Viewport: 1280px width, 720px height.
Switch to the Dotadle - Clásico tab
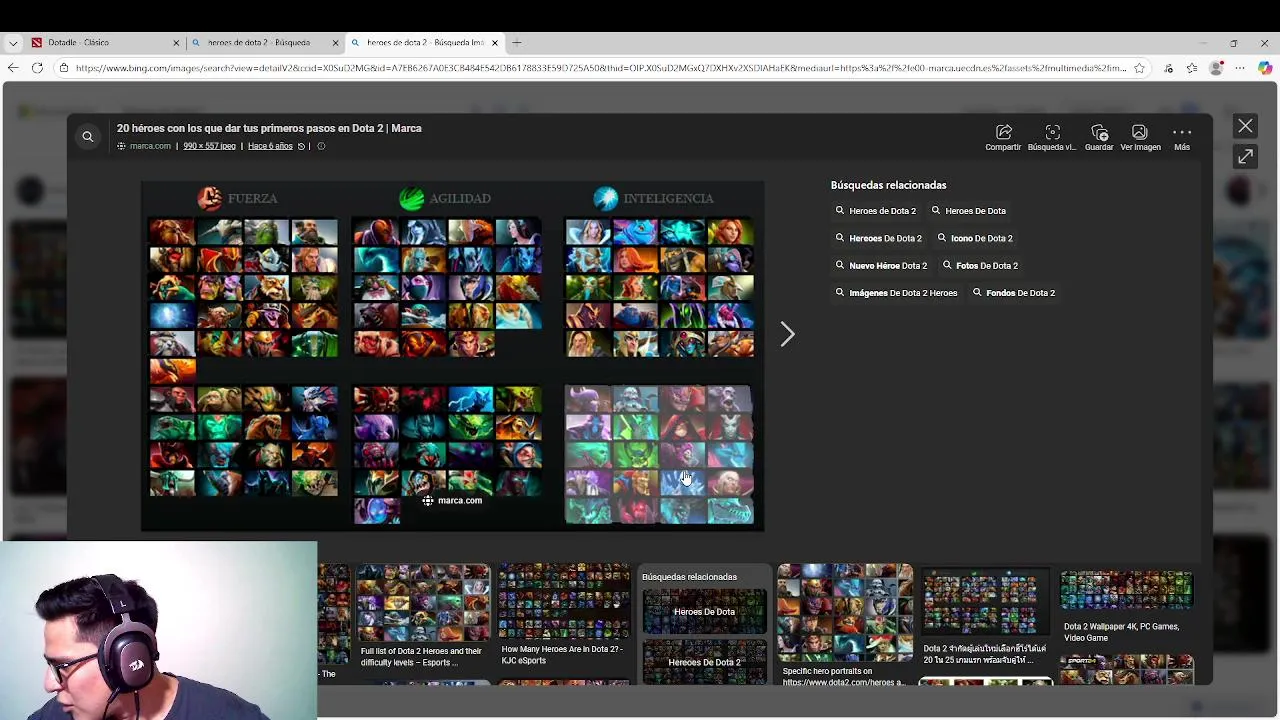105,43
